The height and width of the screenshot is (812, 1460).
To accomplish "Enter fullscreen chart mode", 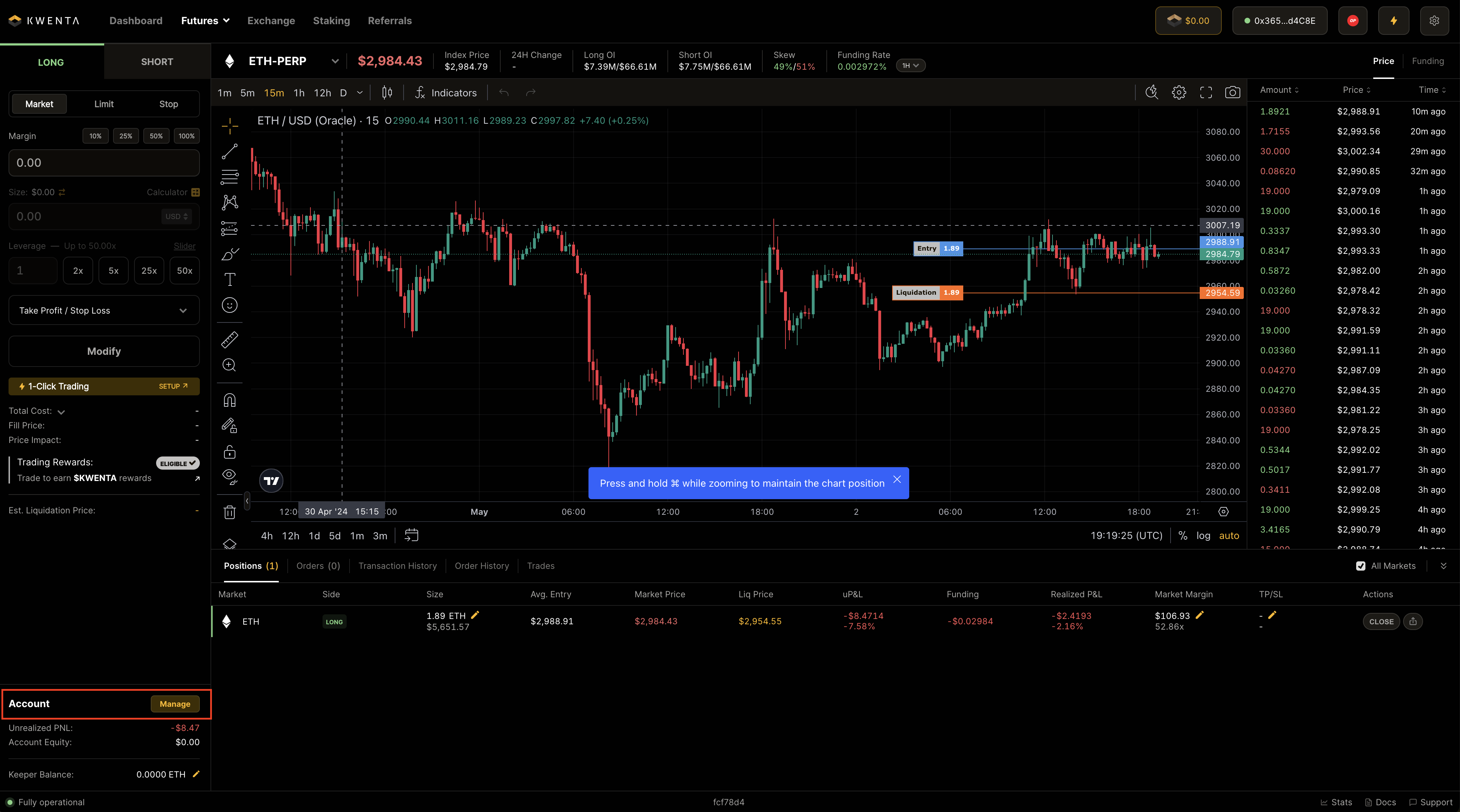I will point(1205,92).
